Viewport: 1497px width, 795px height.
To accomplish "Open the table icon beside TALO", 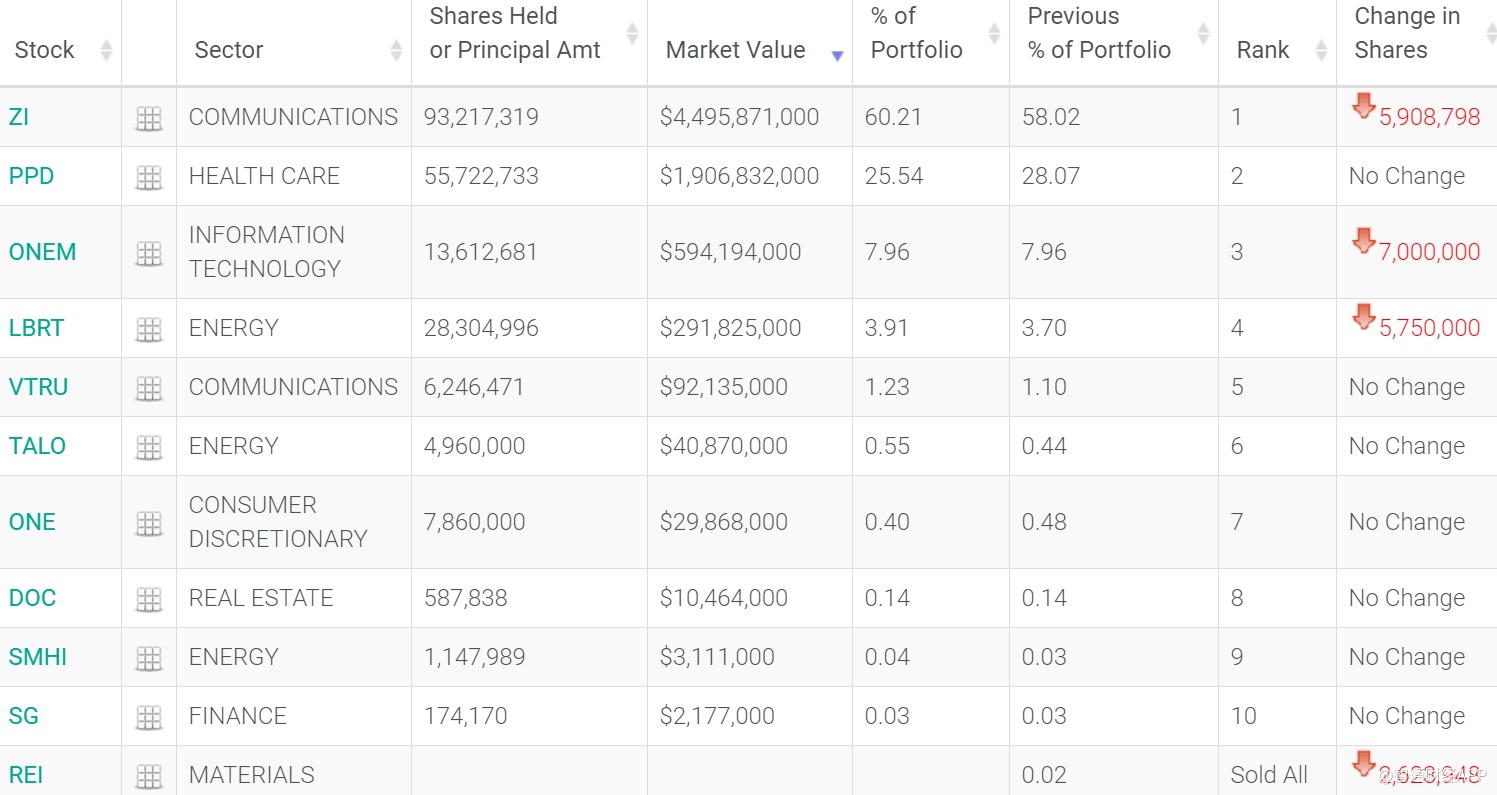I will point(149,447).
